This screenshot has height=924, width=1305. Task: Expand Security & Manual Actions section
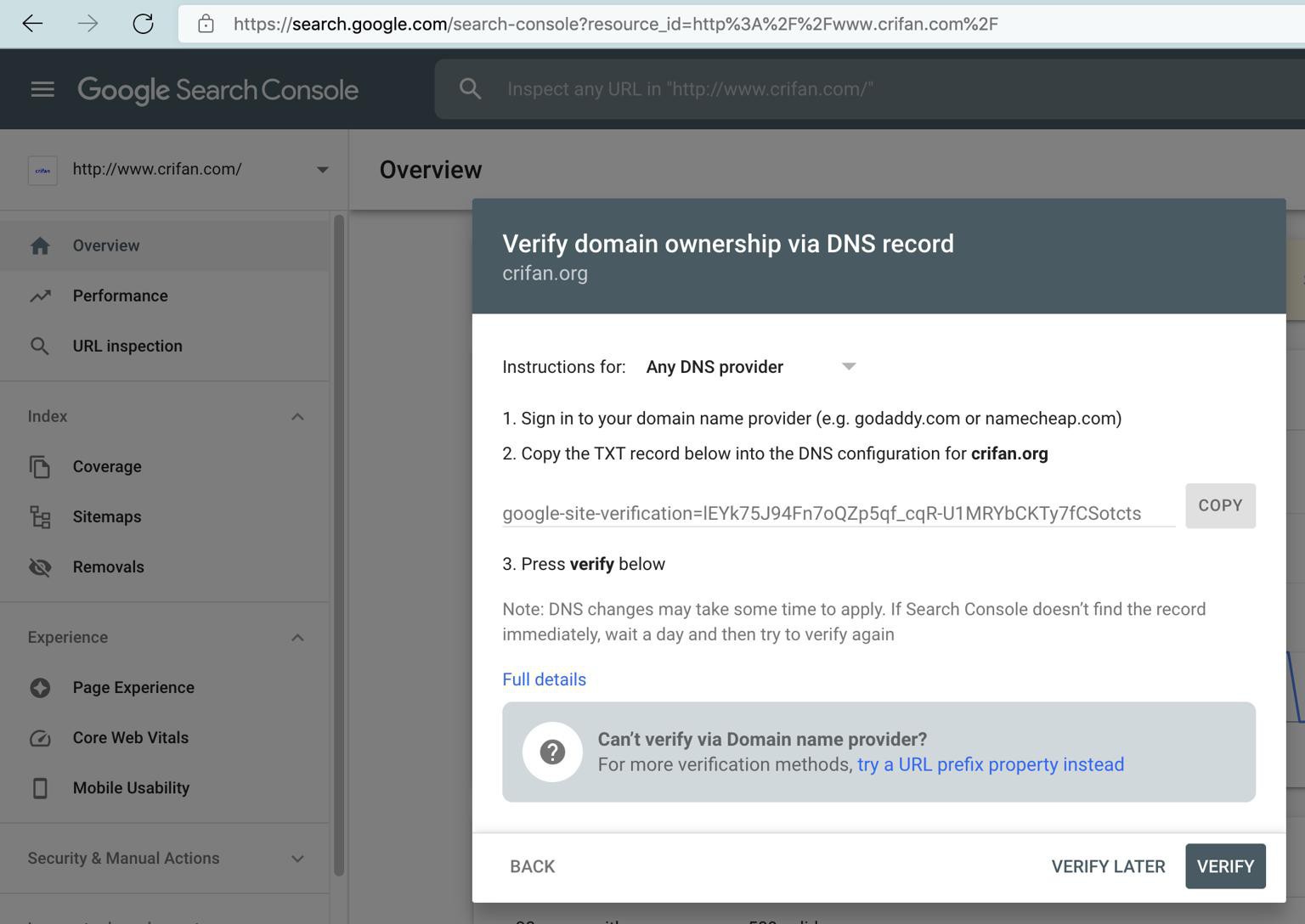click(297, 859)
